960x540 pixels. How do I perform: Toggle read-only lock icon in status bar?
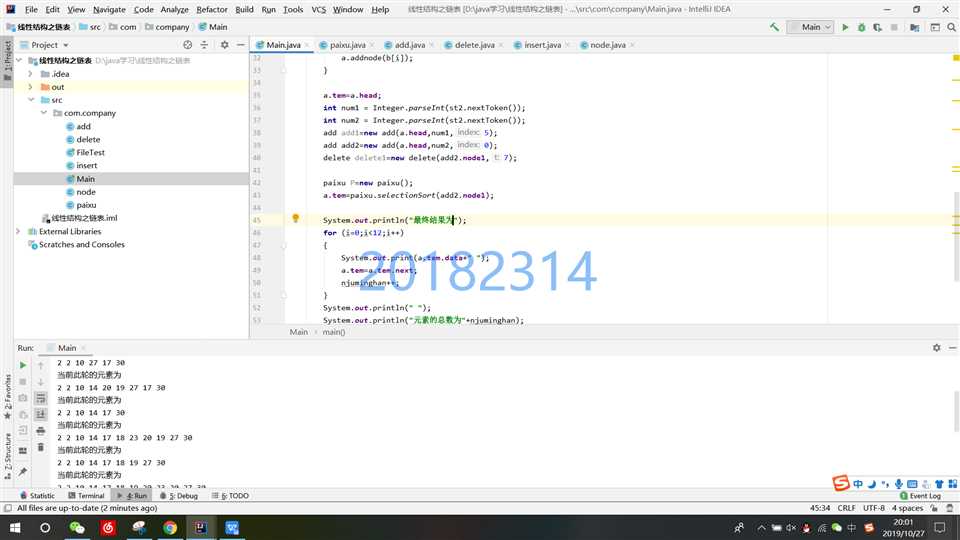(934, 508)
